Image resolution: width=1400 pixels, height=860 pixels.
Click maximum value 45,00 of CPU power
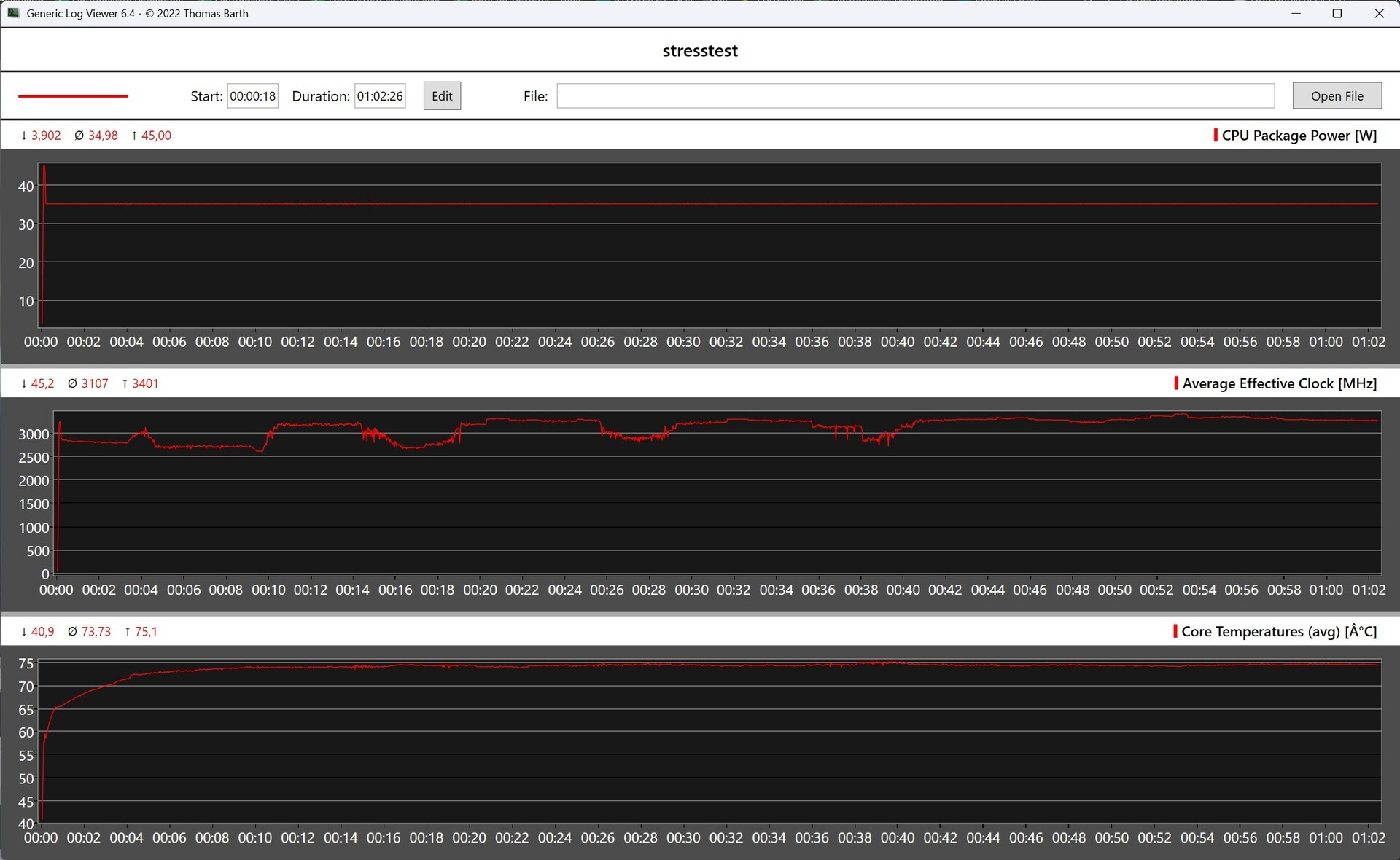156,136
